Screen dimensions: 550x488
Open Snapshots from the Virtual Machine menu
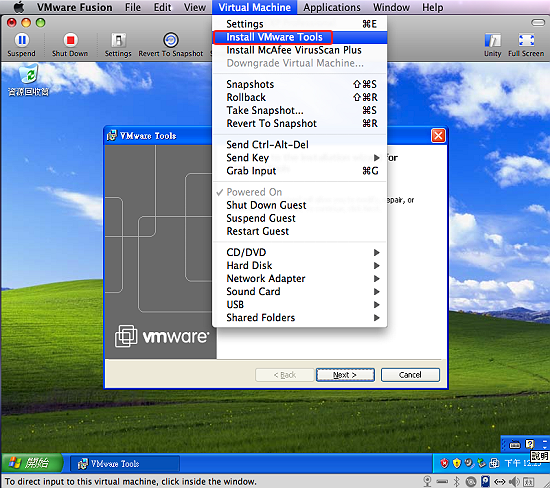point(300,84)
